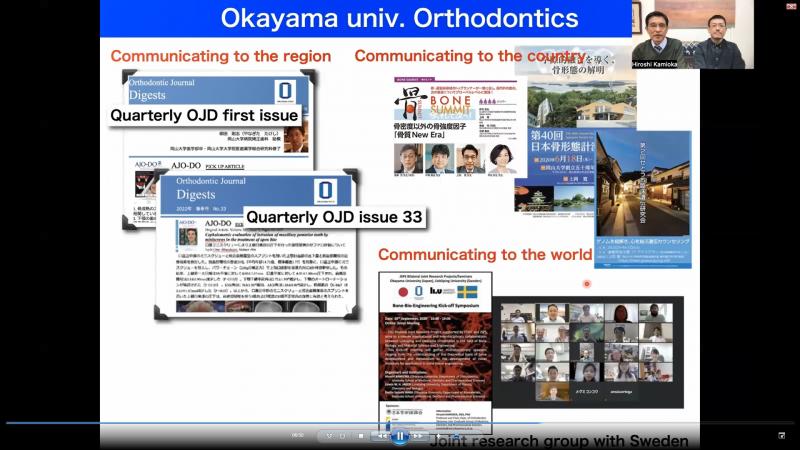The image size is (800, 450).
Task: Click the 'Okayama univ. Orthodontics' slide title
Action: coord(399,18)
